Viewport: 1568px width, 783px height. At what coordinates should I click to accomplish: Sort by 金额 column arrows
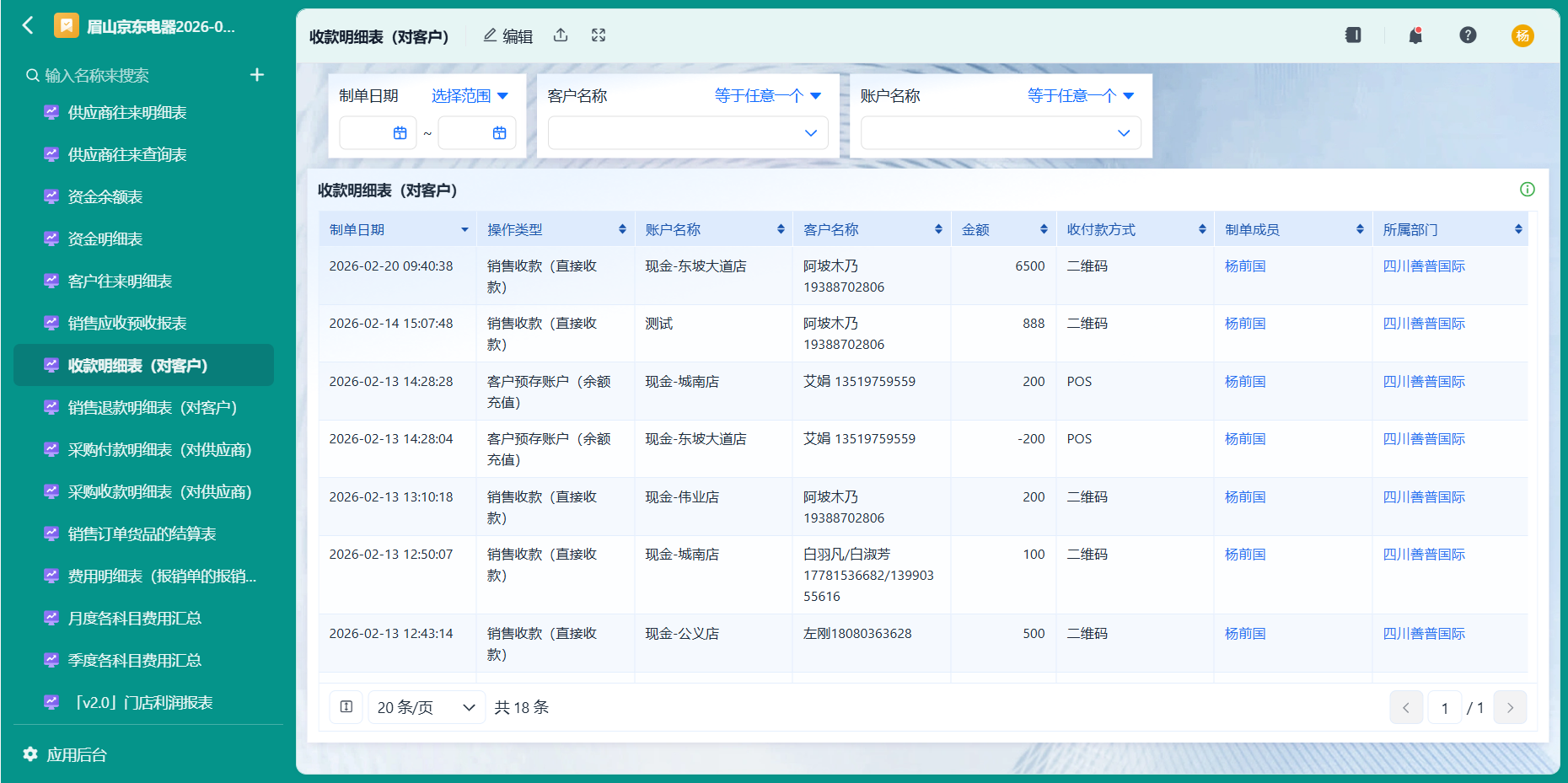[x=1044, y=229]
